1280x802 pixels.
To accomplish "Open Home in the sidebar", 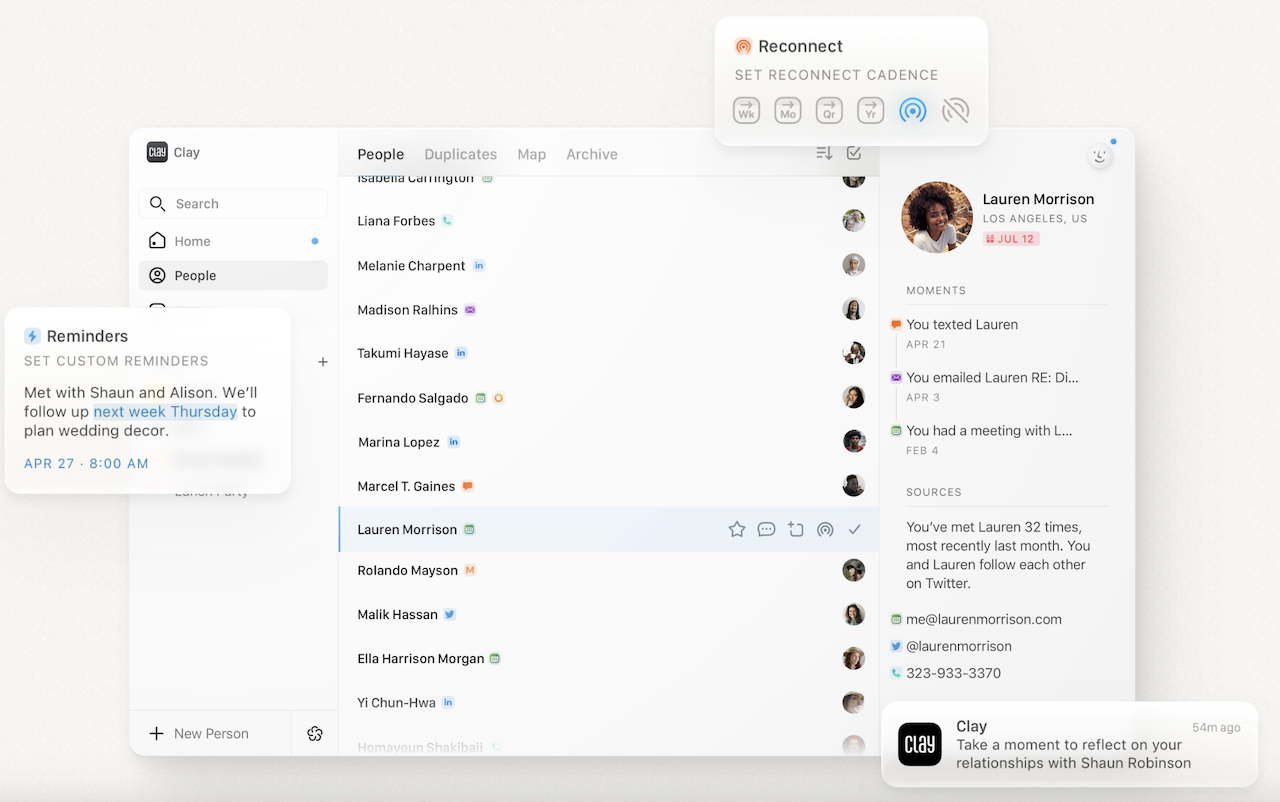I will pos(233,241).
